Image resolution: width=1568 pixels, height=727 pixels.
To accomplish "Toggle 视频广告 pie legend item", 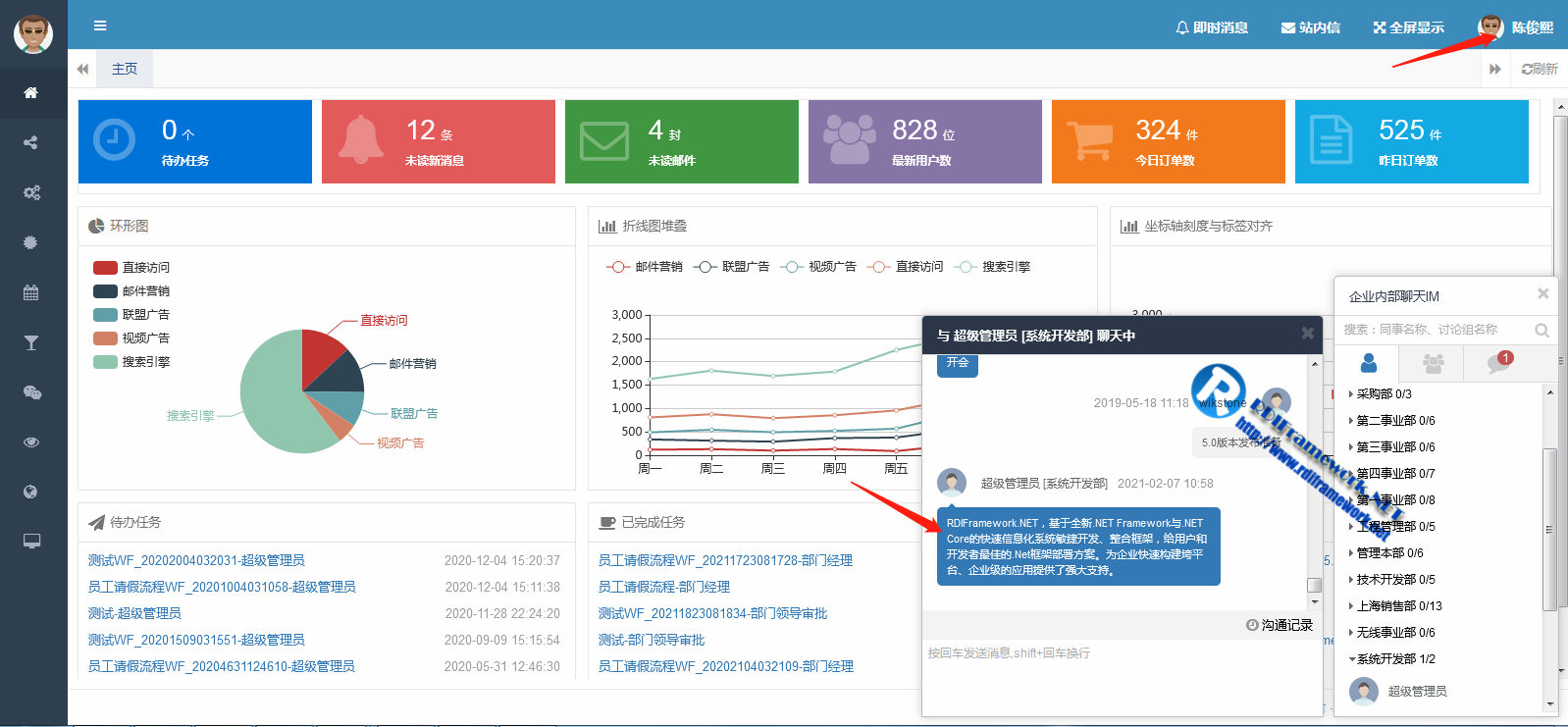I will pos(131,338).
